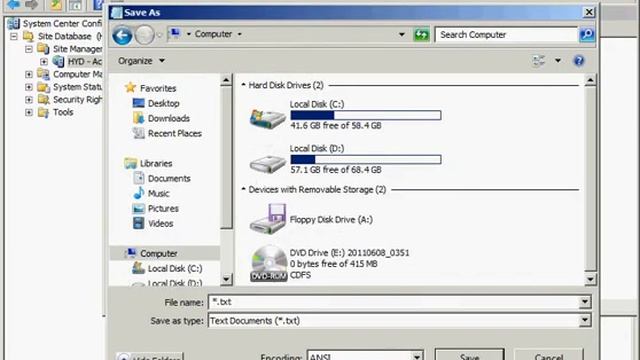Click "57.1 GB free of 68.4 GB" text
Screen dimensions: 640x360
tap(336, 169)
